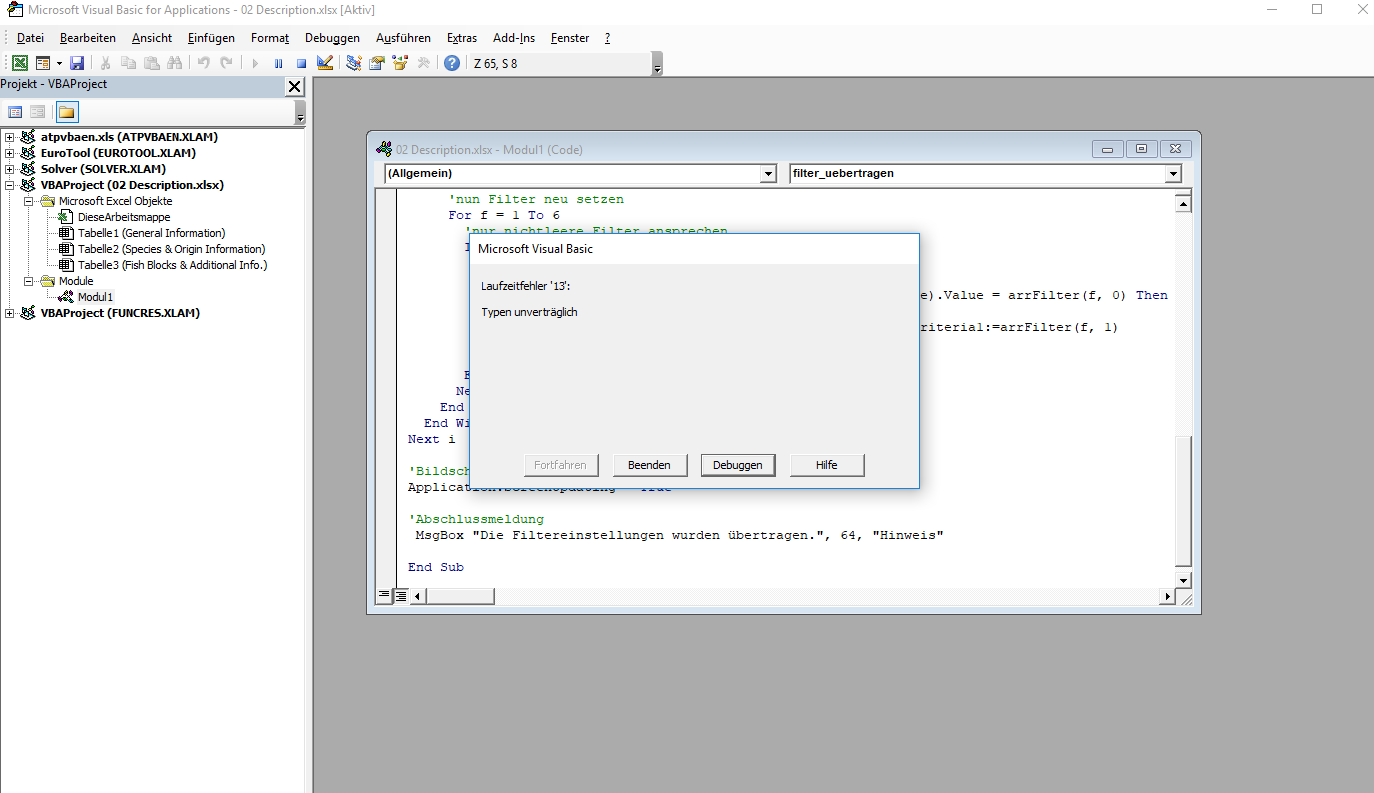Image resolution: width=1374 pixels, height=793 pixels.
Task: Open the Einfügen menu
Action: pos(211,38)
